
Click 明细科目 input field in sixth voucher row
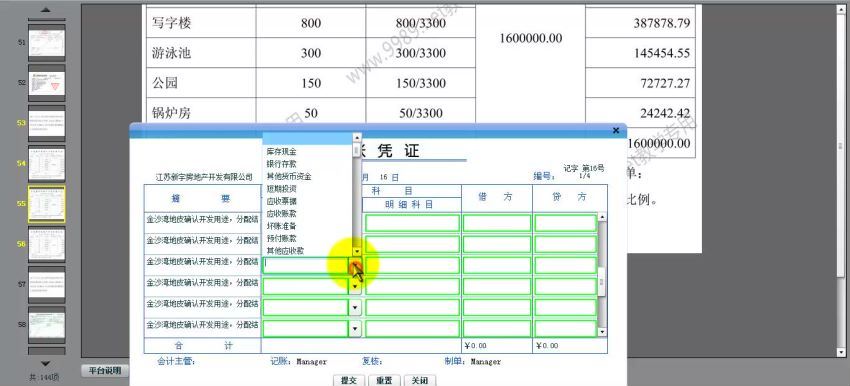(413, 329)
